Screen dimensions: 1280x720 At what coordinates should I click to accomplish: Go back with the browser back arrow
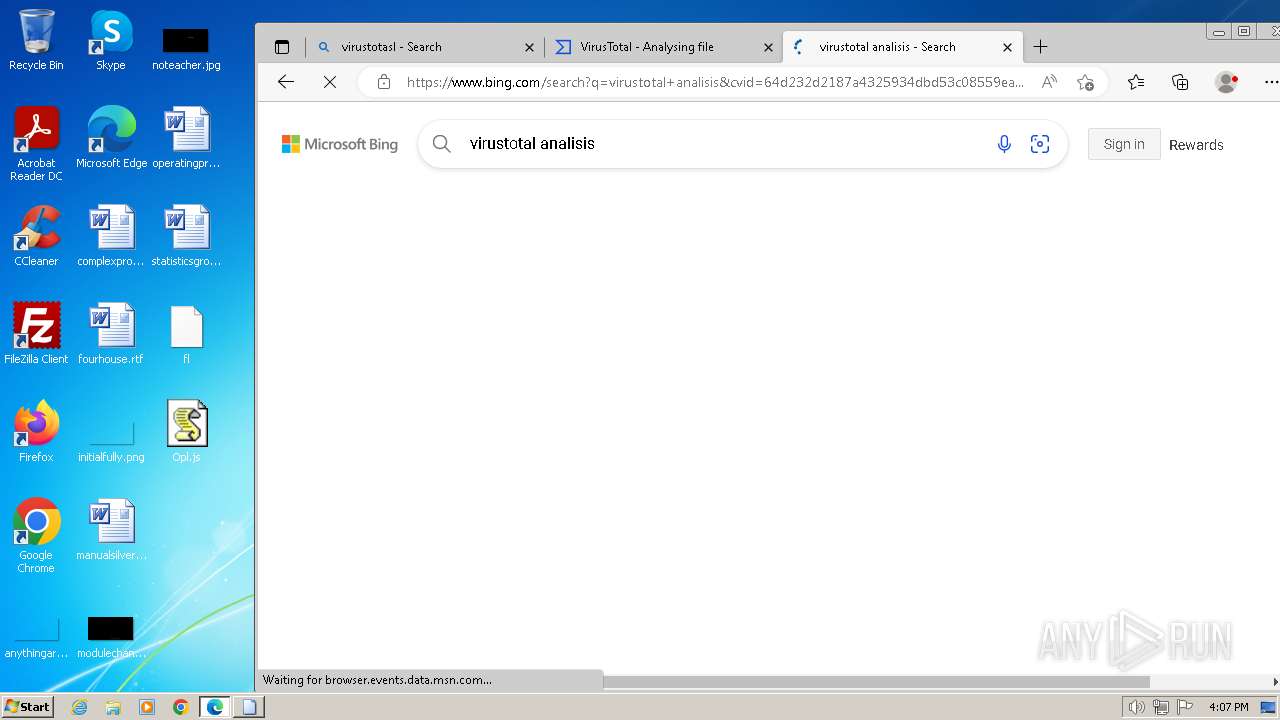pos(286,82)
